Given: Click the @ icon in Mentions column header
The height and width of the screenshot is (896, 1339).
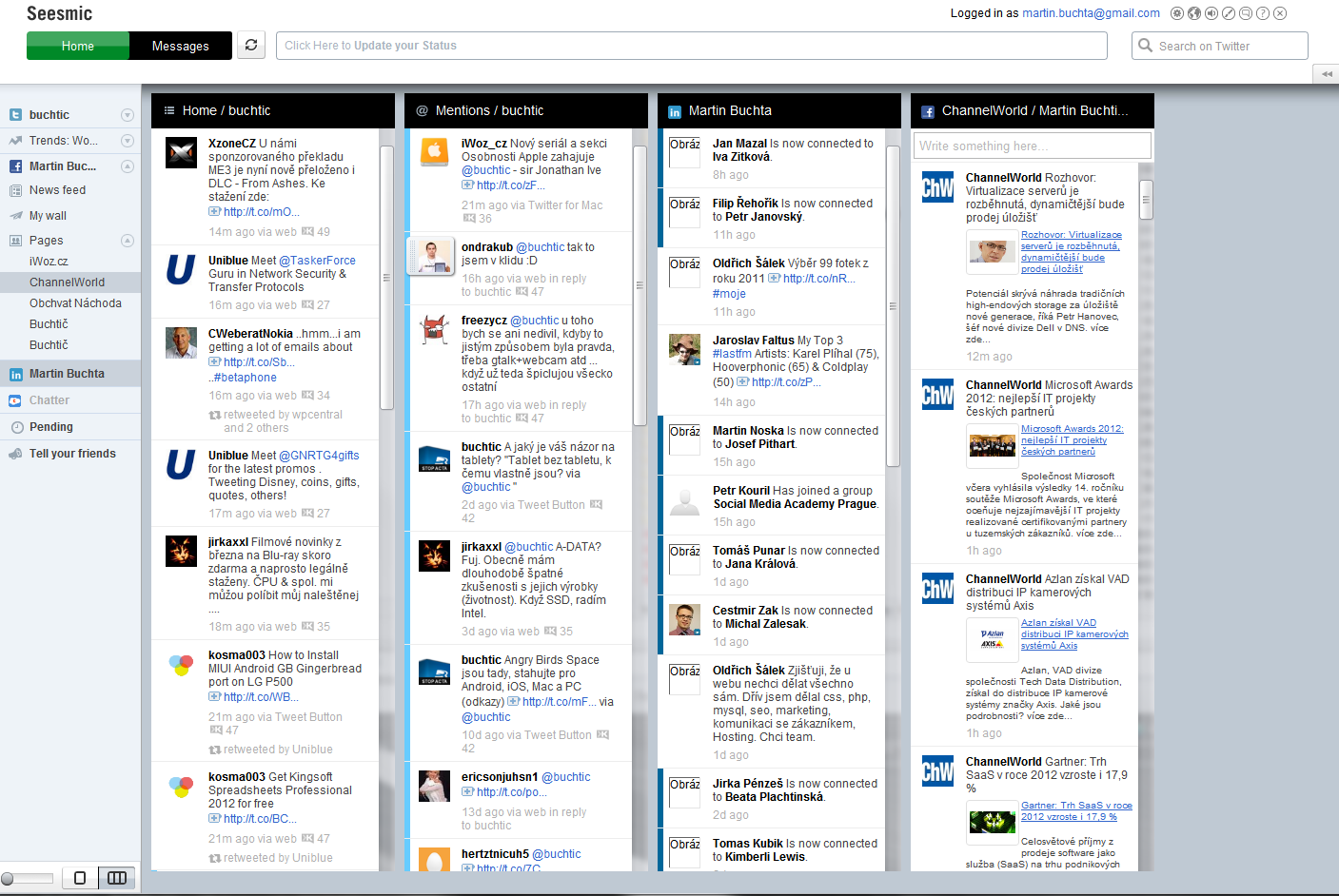Looking at the screenshot, I should tap(422, 110).
